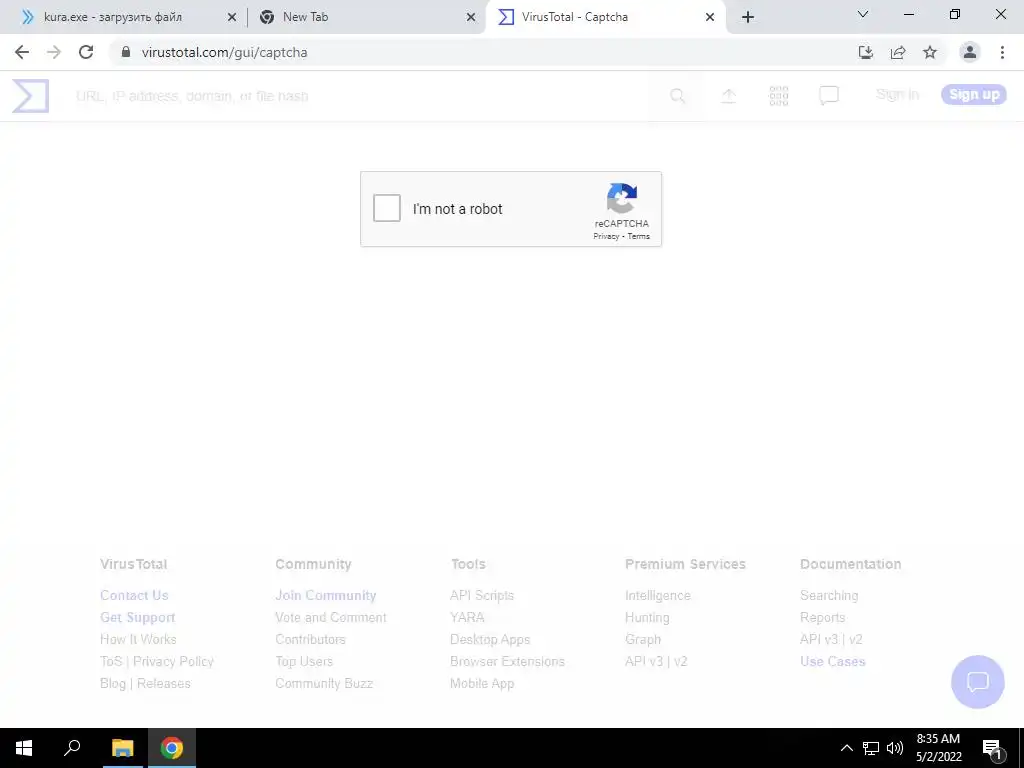Open the Contributors footer link

click(x=310, y=639)
